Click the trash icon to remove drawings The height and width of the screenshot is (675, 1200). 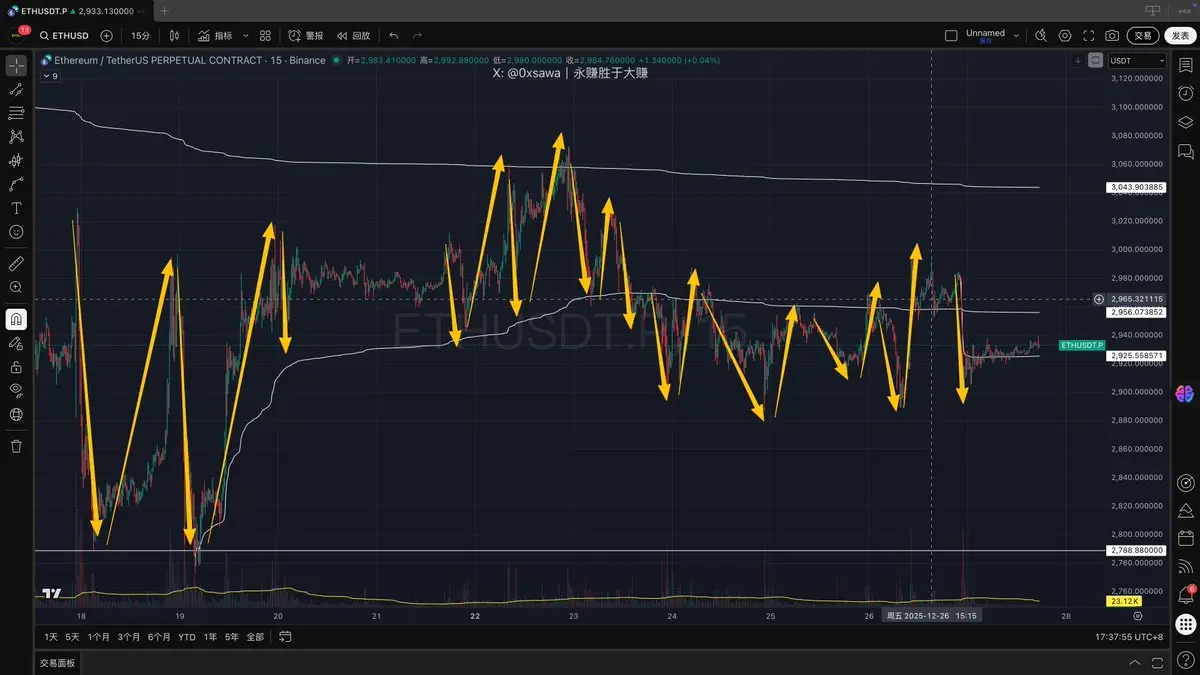(x=16, y=446)
